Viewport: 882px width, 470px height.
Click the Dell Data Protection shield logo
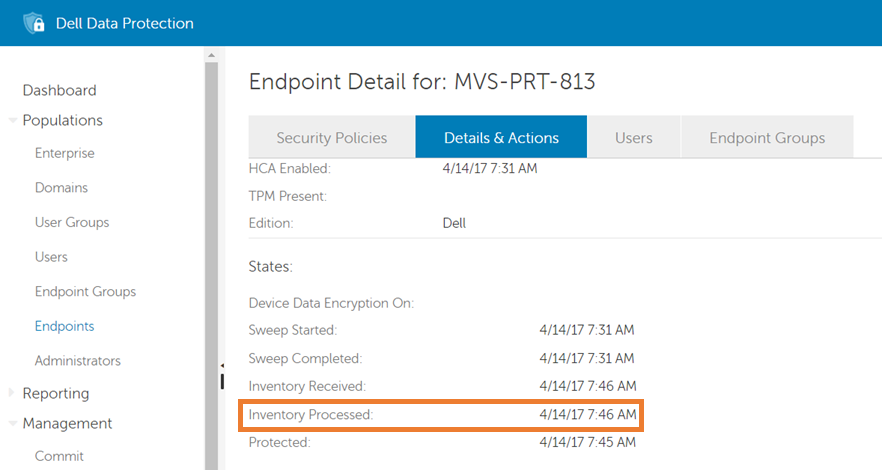point(34,23)
